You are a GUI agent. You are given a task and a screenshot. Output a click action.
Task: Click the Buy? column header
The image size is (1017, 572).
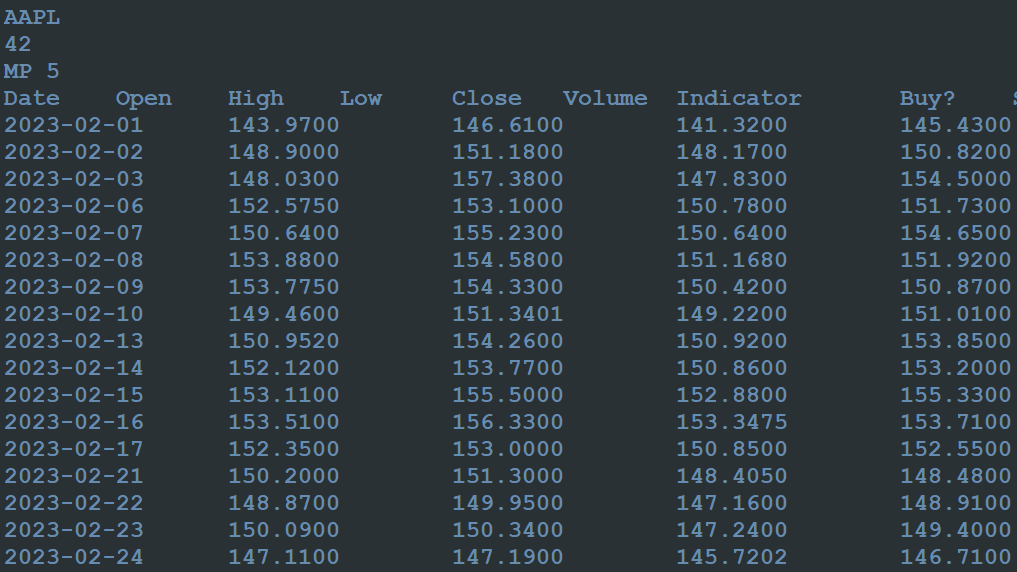click(x=927, y=99)
